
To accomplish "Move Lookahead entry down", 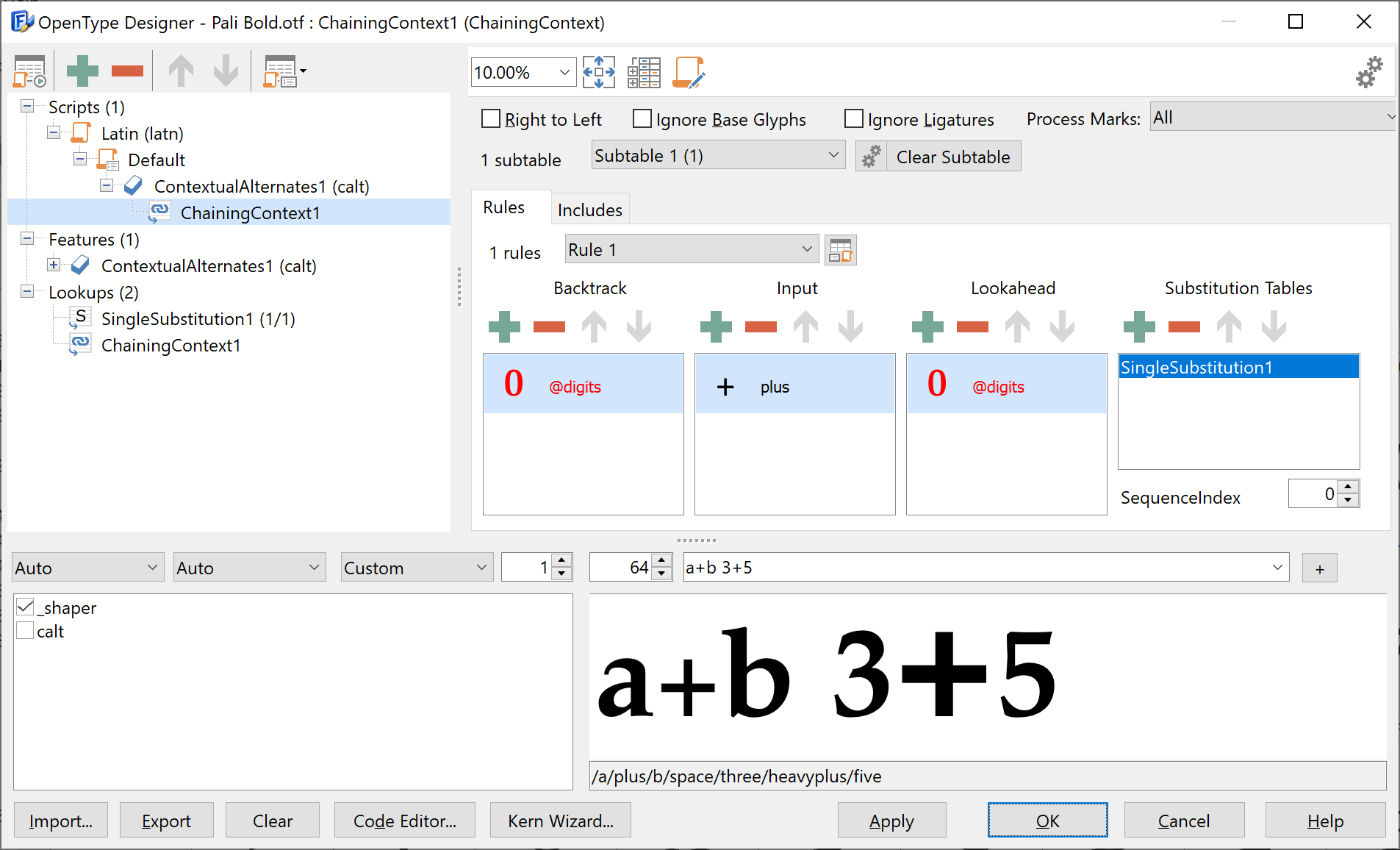I will pos(1062,326).
